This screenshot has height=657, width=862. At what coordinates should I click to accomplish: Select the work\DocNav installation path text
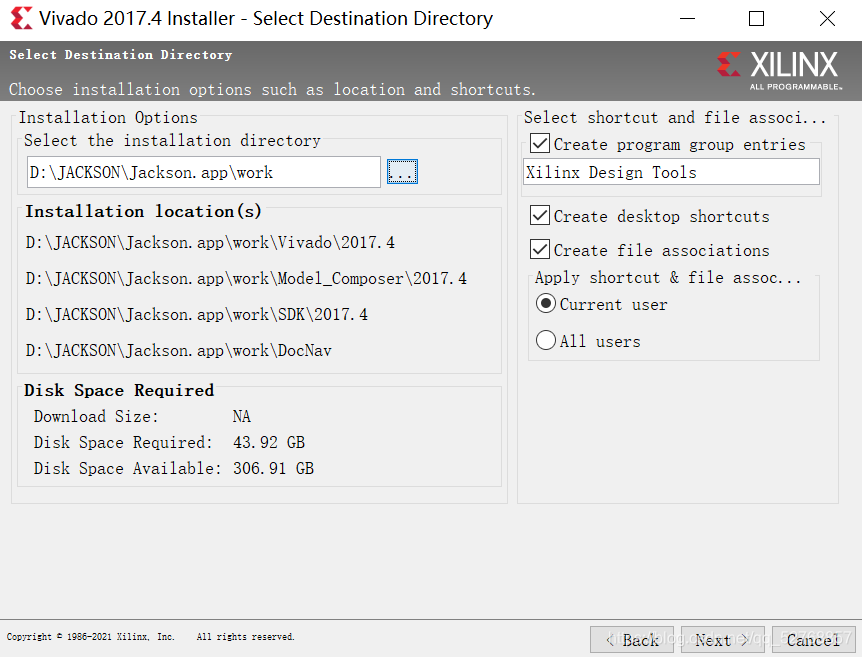(x=179, y=351)
